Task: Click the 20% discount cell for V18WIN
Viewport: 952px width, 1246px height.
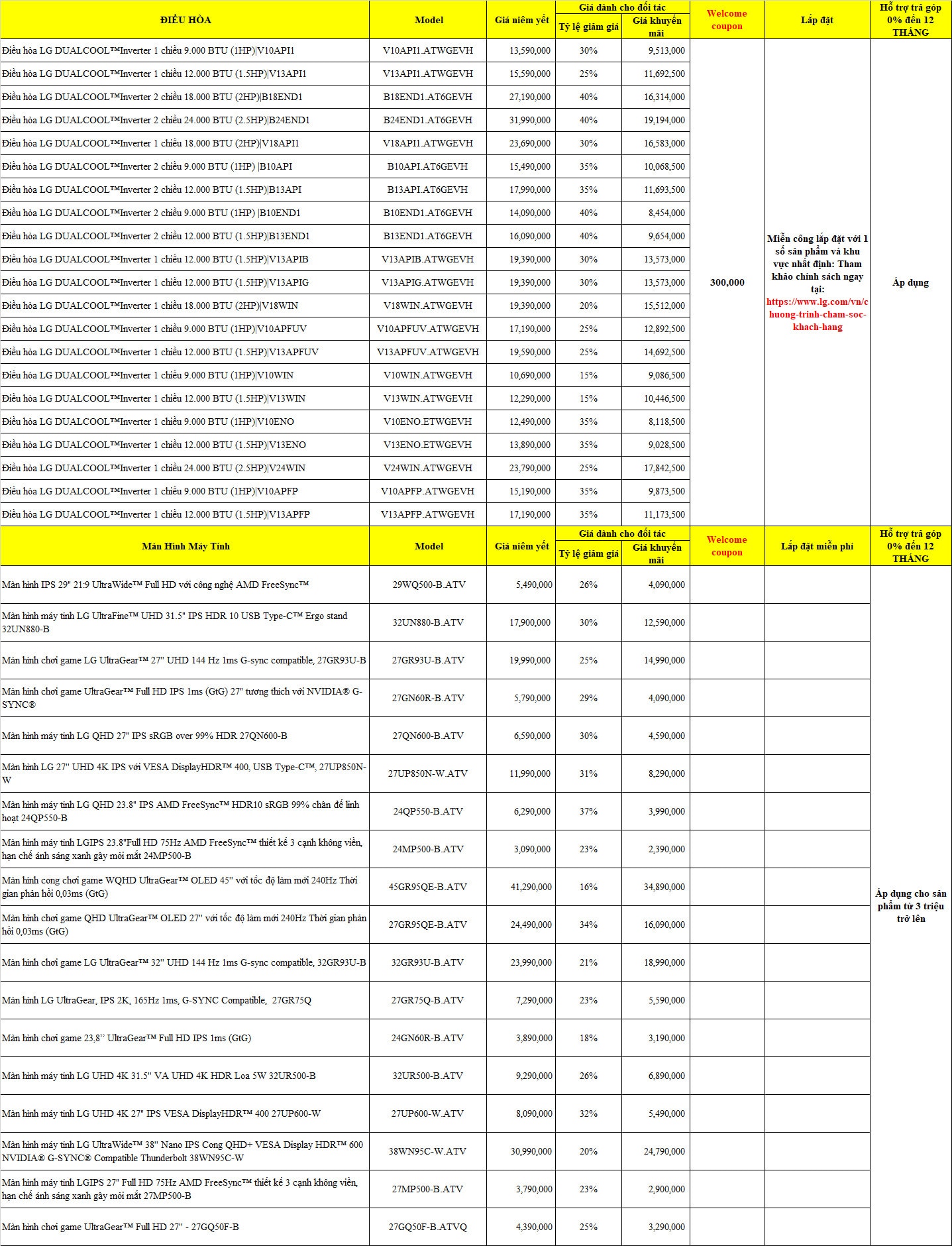Action: coord(588,306)
